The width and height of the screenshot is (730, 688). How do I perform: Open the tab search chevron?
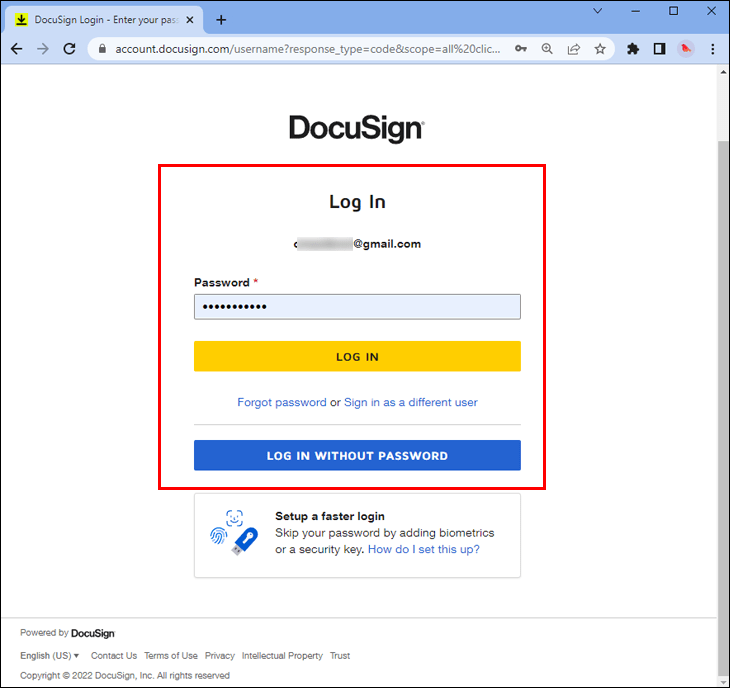(598, 11)
